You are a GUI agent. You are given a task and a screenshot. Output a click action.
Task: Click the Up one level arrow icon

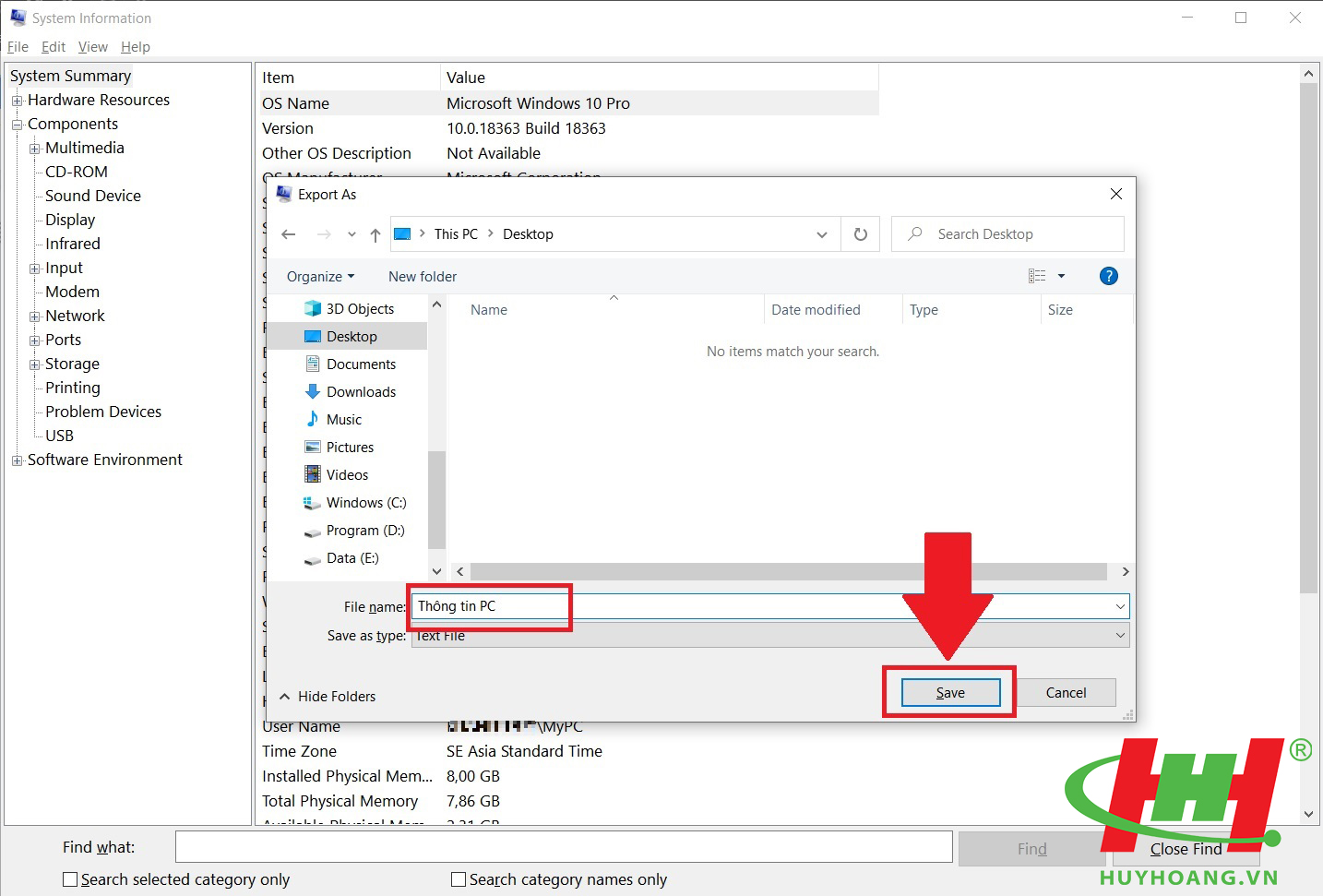(x=375, y=234)
